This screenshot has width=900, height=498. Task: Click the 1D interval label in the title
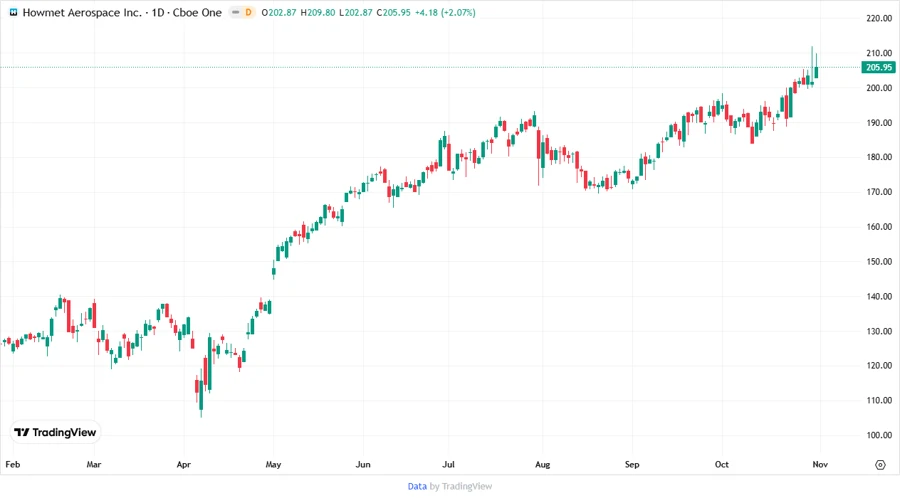point(158,13)
